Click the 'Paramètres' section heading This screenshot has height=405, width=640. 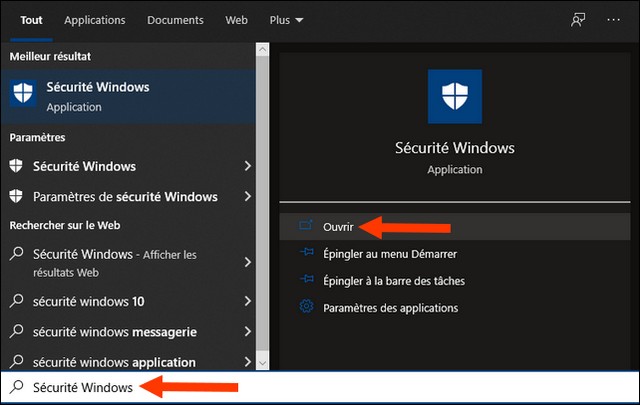(x=37, y=137)
